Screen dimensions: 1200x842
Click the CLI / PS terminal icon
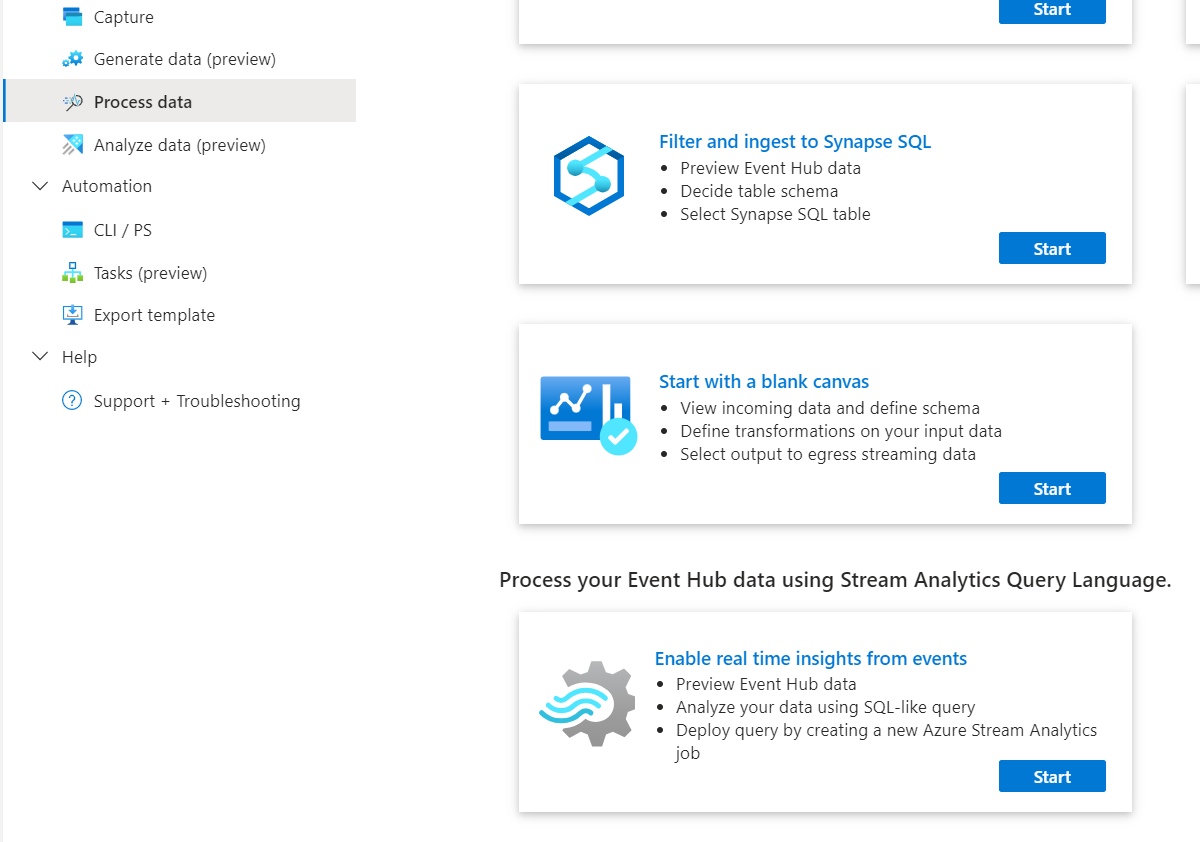click(x=72, y=230)
